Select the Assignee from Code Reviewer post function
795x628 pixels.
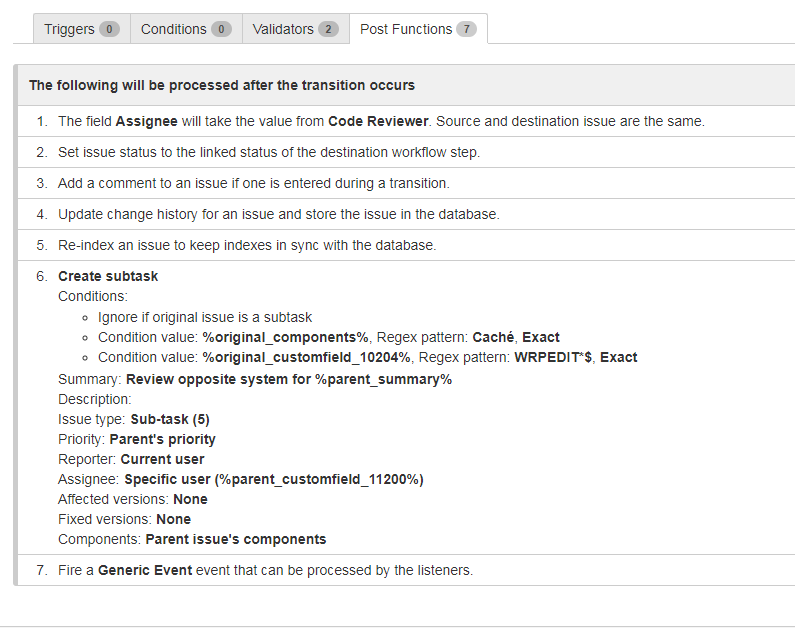click(381, 121)
